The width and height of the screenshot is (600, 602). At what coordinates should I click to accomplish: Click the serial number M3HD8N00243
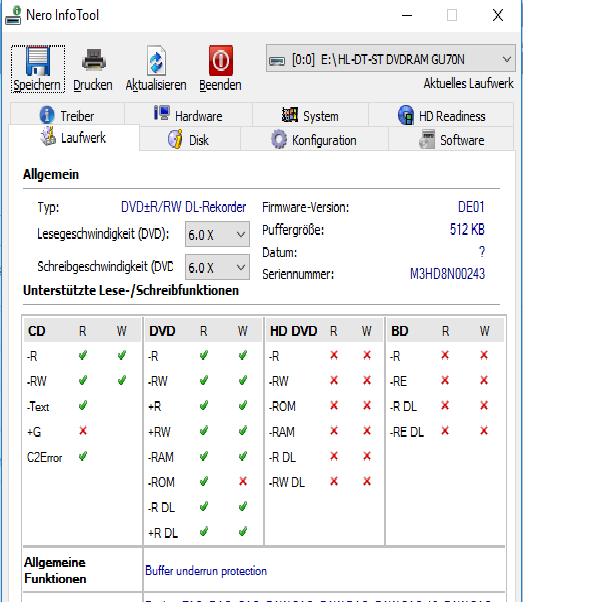tap(447, 274)
